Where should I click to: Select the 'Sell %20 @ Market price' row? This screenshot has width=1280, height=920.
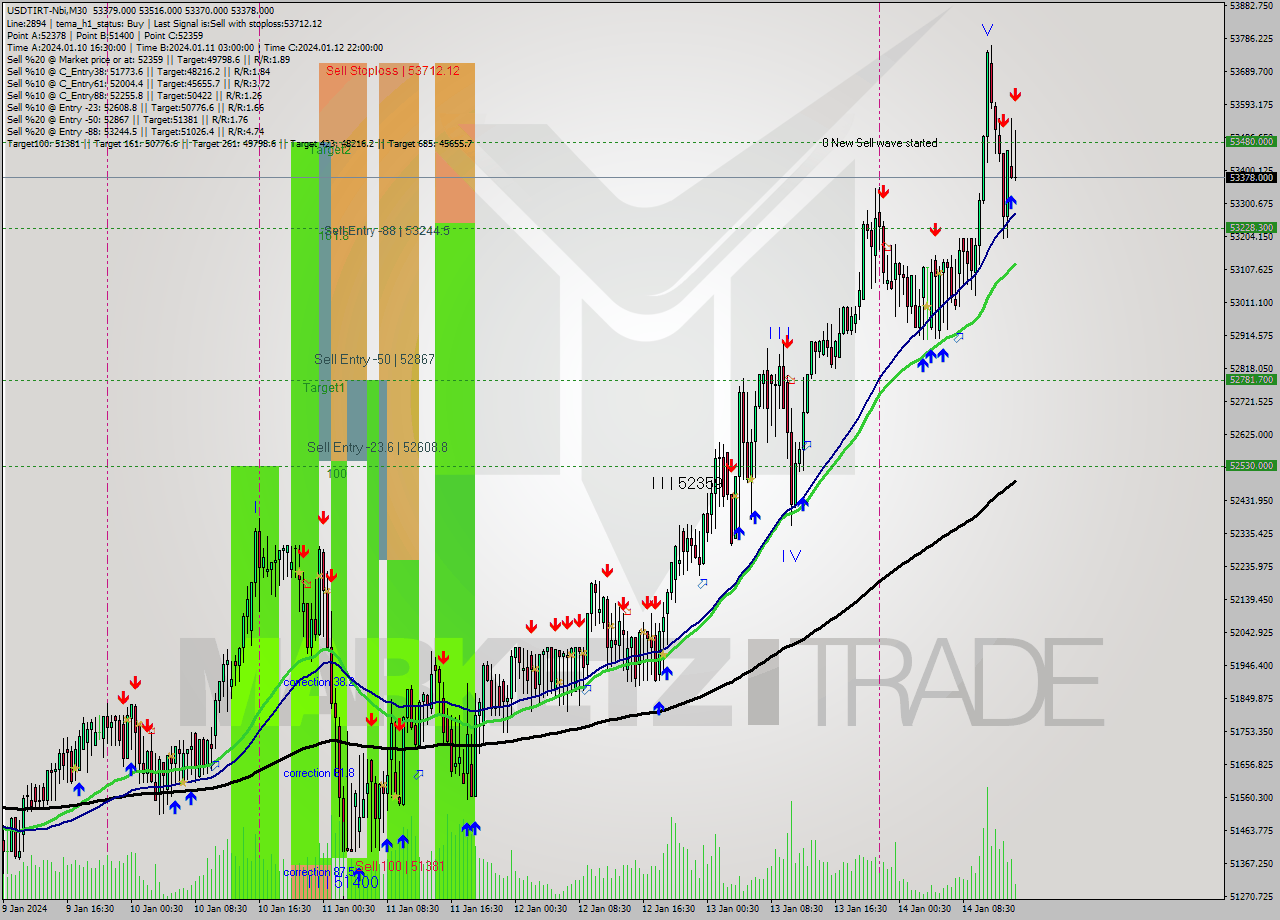pos(147,59)
